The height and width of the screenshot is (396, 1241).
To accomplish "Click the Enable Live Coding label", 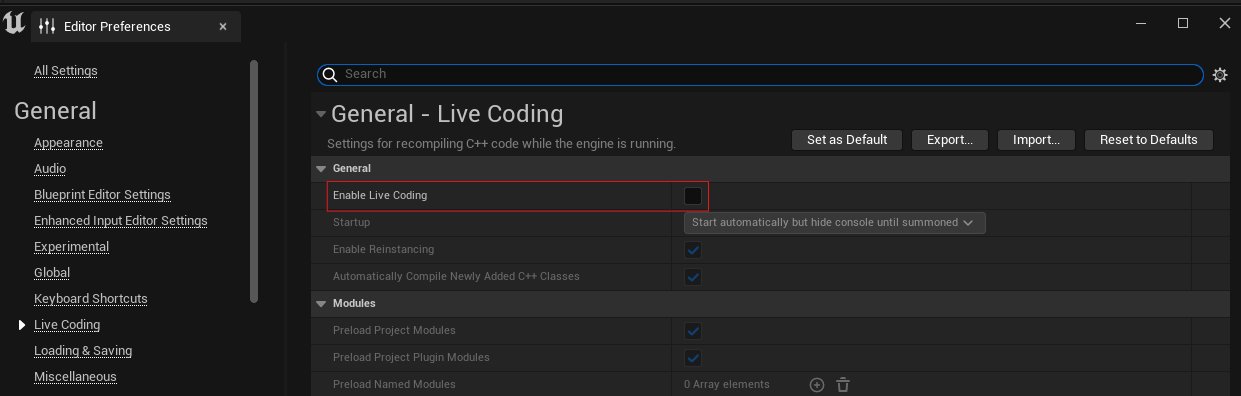I will click(380, 196).
